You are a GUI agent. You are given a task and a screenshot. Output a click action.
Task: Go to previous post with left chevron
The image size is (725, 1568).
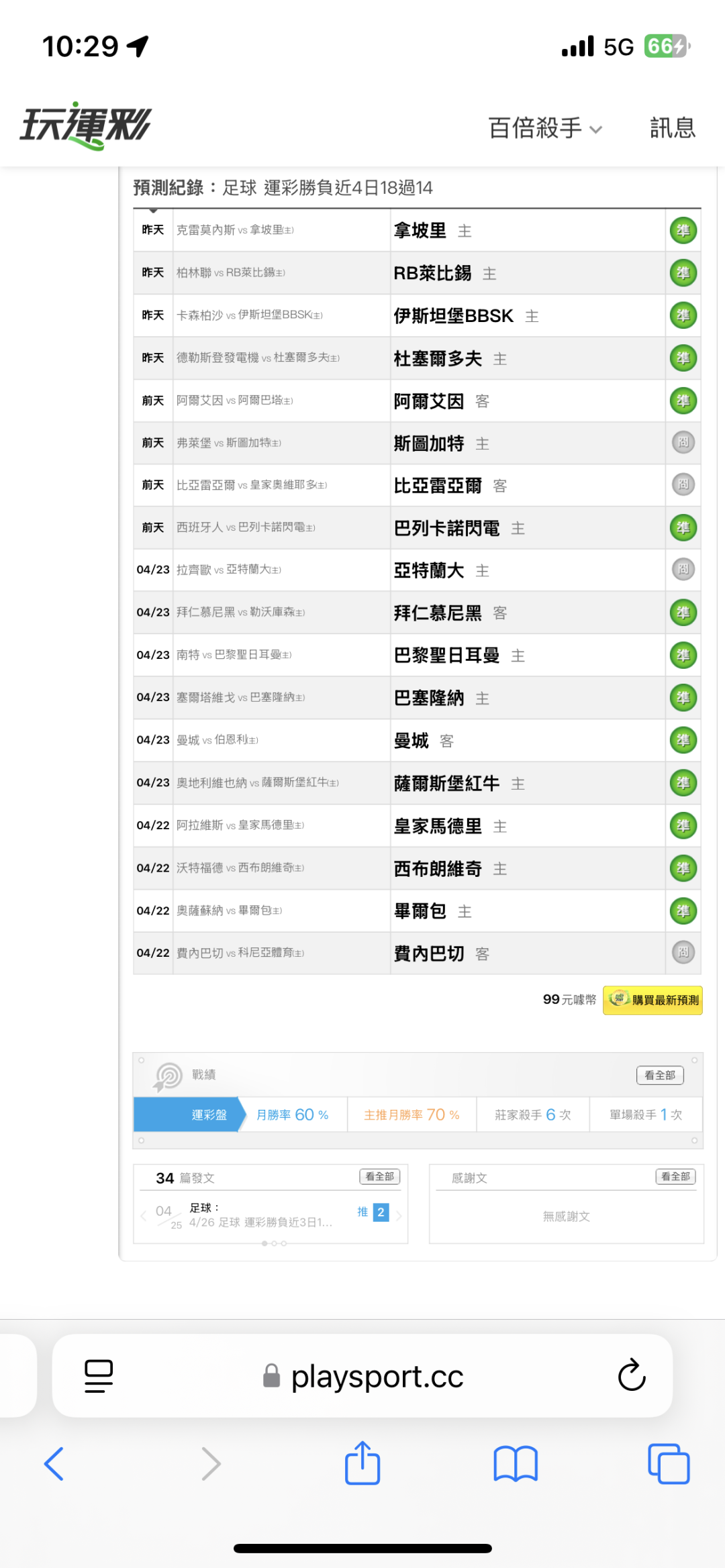143,1216
